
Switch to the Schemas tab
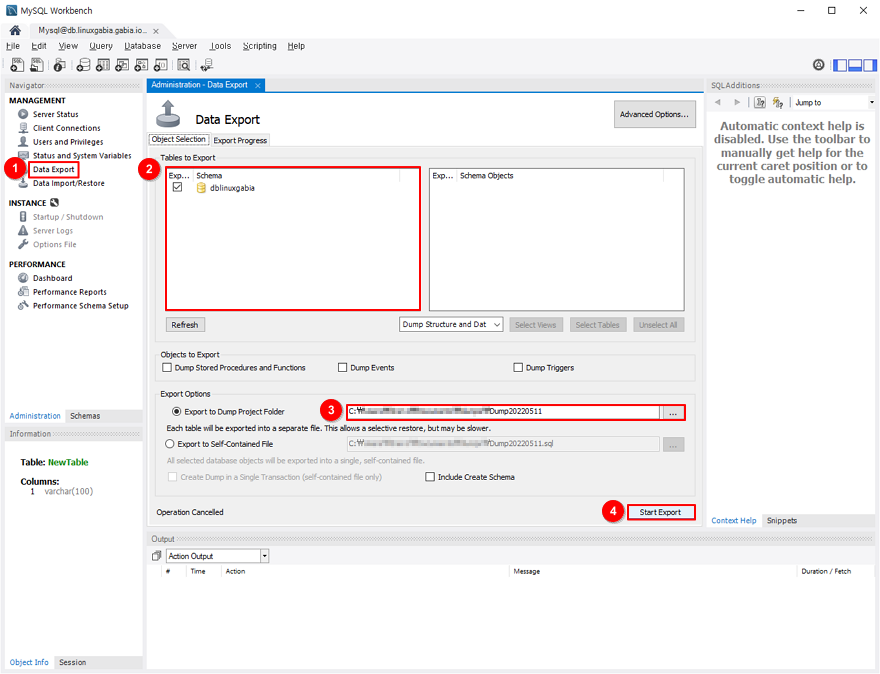85,416
